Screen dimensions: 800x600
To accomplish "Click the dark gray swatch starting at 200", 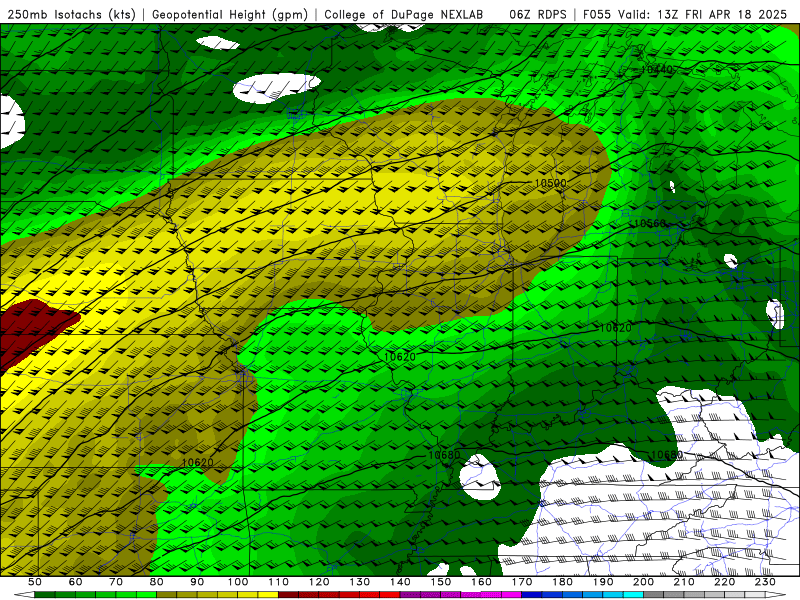I will 654,595.
